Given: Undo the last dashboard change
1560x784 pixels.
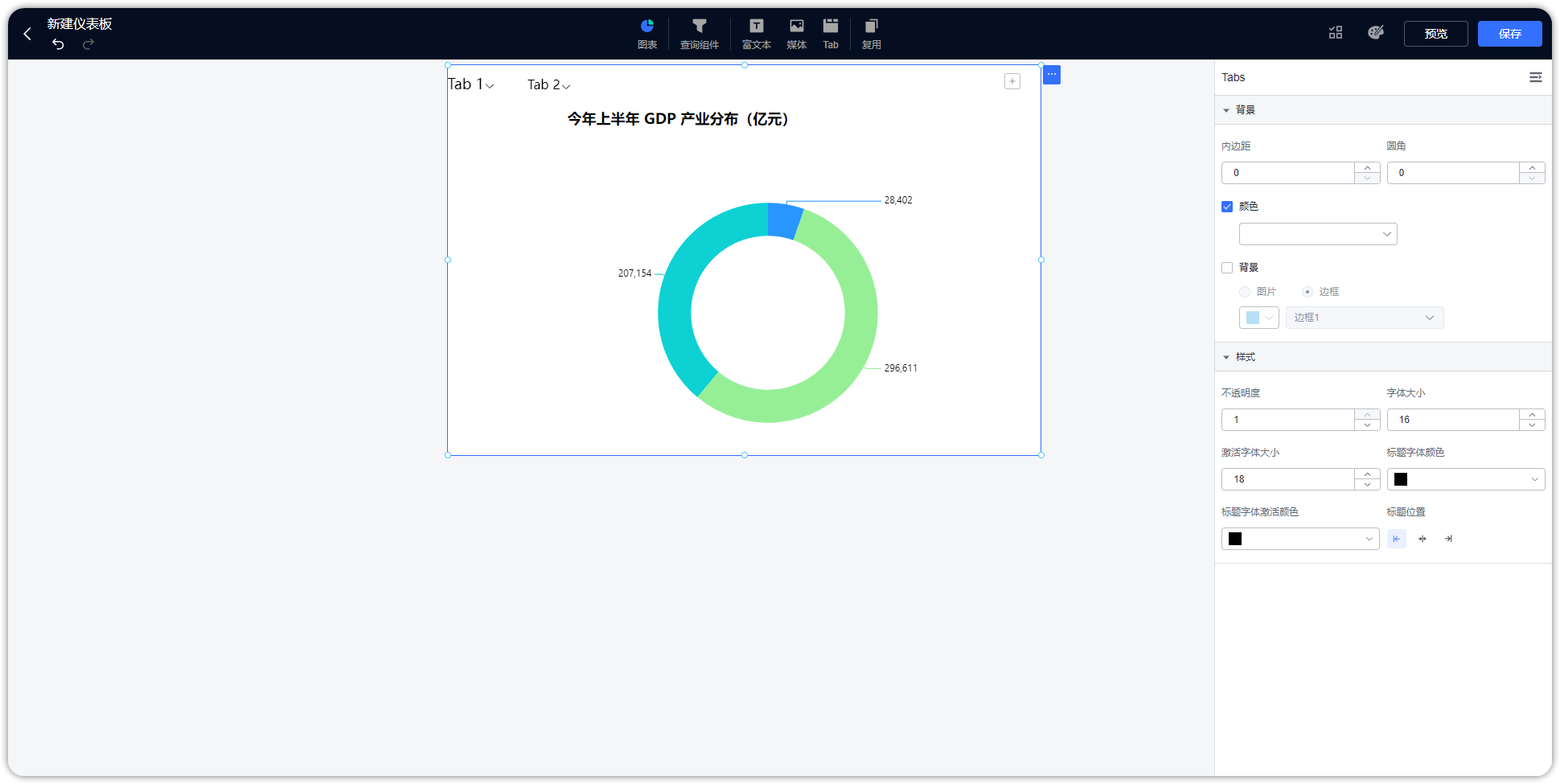Looking at the screenshot, I should point(58,43).
